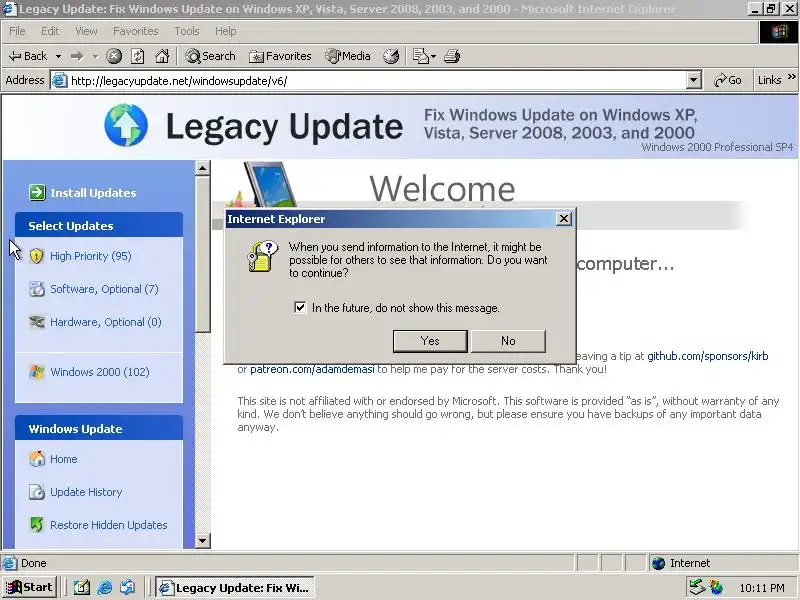Viewport: 800px width, 600px height.
Task: Uncheck 'In the future, do not show' checkbox
Action: pos(300,307)
